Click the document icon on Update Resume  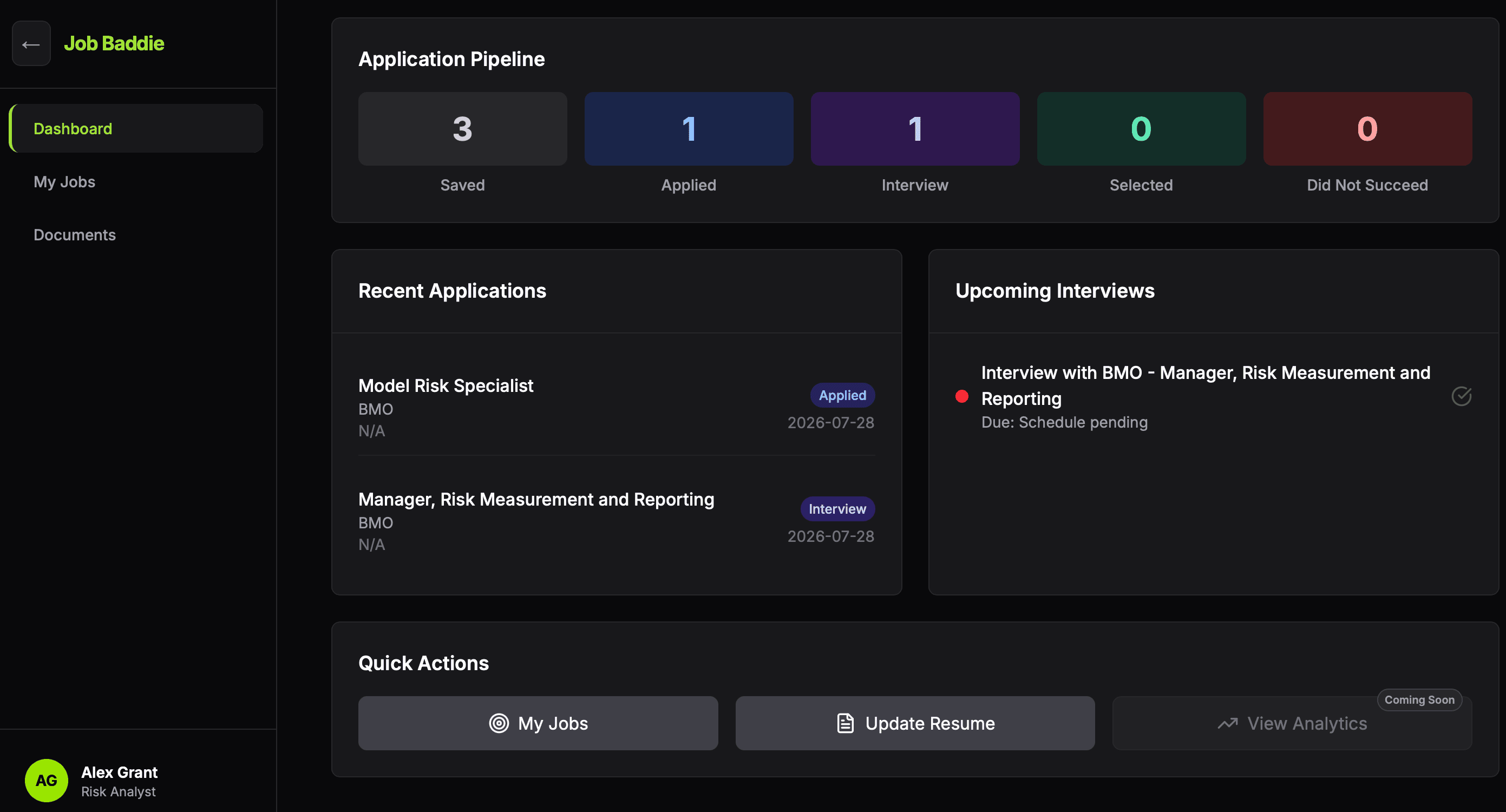(x=846, y=723)
